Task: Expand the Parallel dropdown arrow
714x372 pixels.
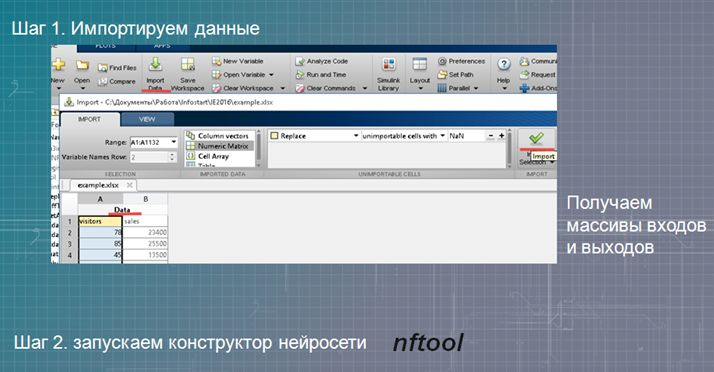Action: point(476,88)
